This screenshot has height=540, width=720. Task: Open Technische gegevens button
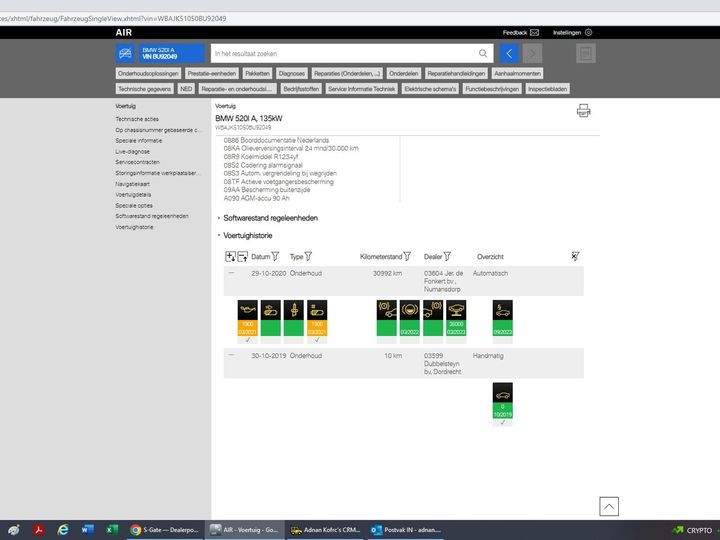tap(145, 89)
